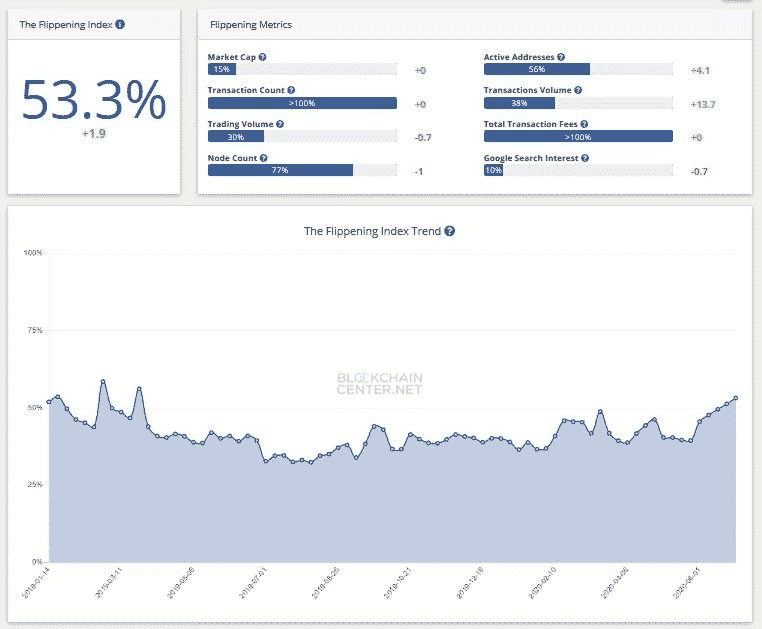This screenshot has height=629, width=762.
Task: Open the Active Addresses help icon
Action: [x=562, y=57]
